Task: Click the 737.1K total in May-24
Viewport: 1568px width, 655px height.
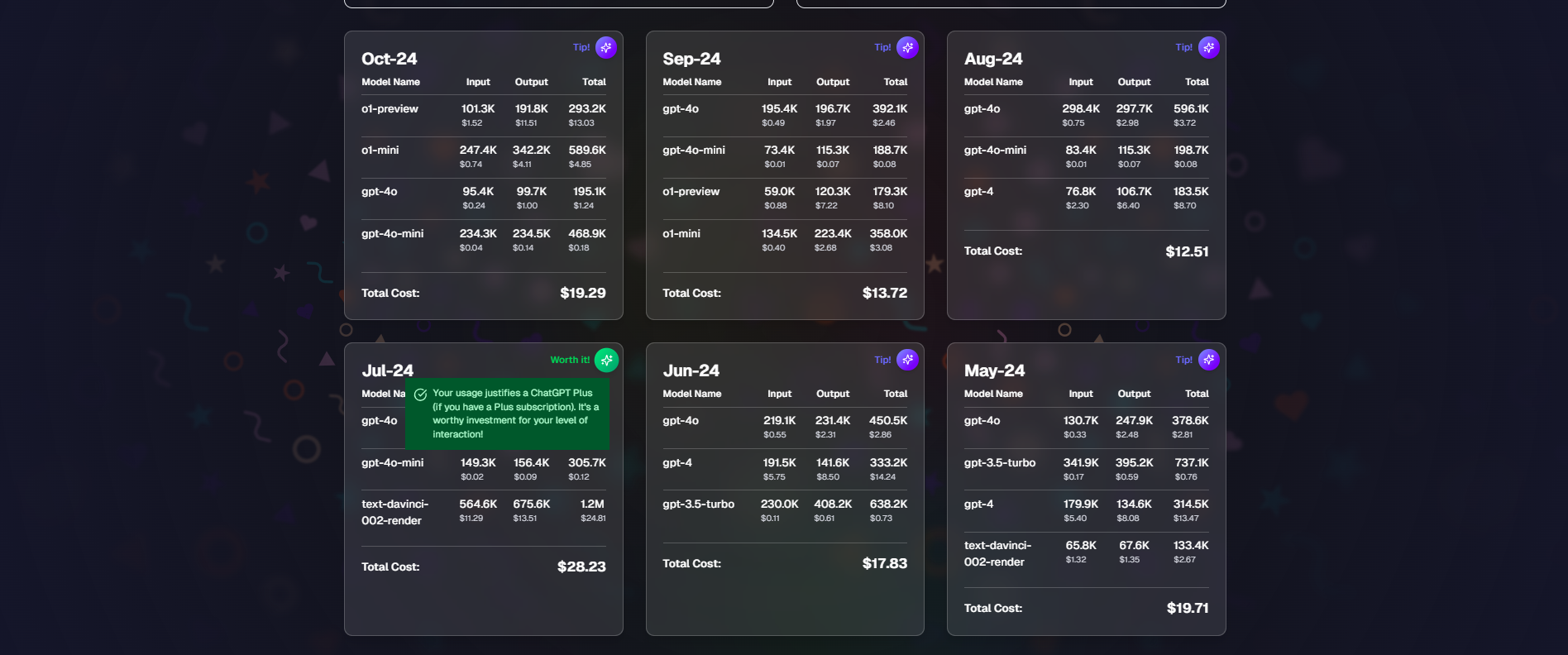Action: click(x=1192, y=463)
